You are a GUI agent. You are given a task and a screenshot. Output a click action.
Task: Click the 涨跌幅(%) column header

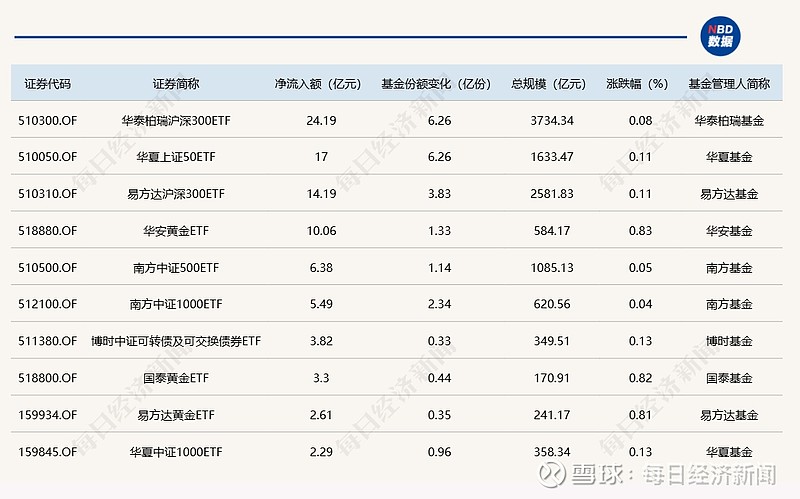coord(637,84)
